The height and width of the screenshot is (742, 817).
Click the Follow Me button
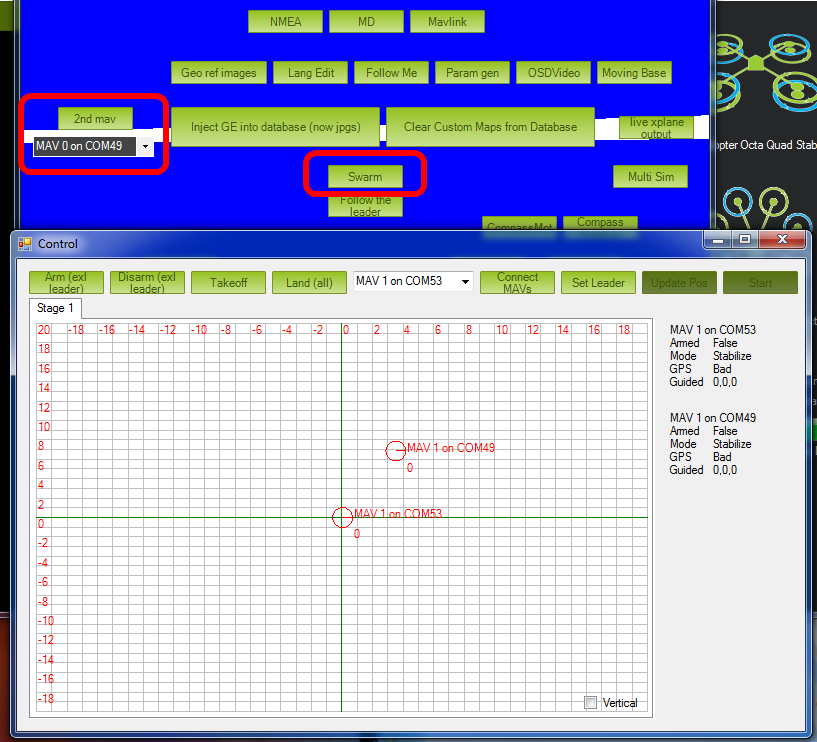(x=392, y=73)
